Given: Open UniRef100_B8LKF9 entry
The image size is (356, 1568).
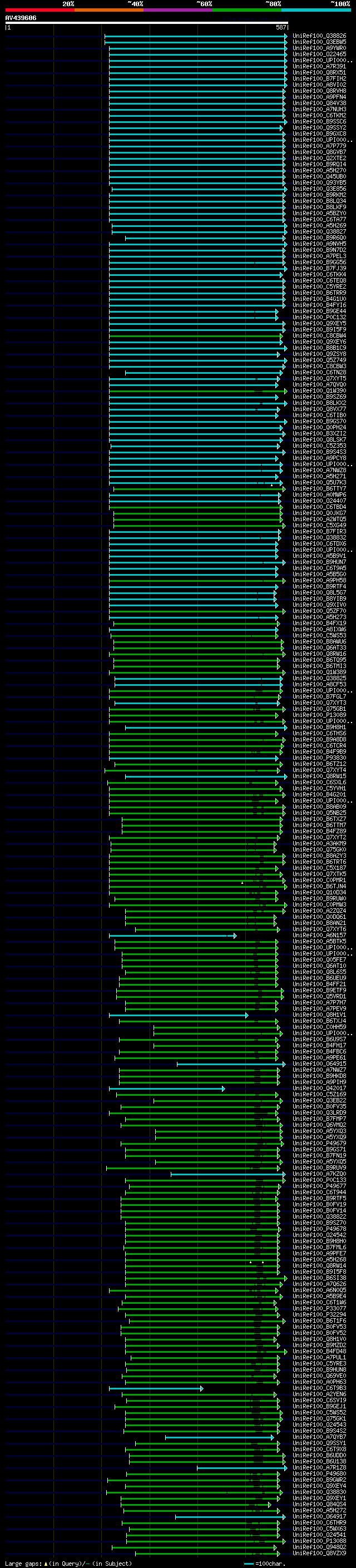Looking at the screenshot, I should (319, 207).
